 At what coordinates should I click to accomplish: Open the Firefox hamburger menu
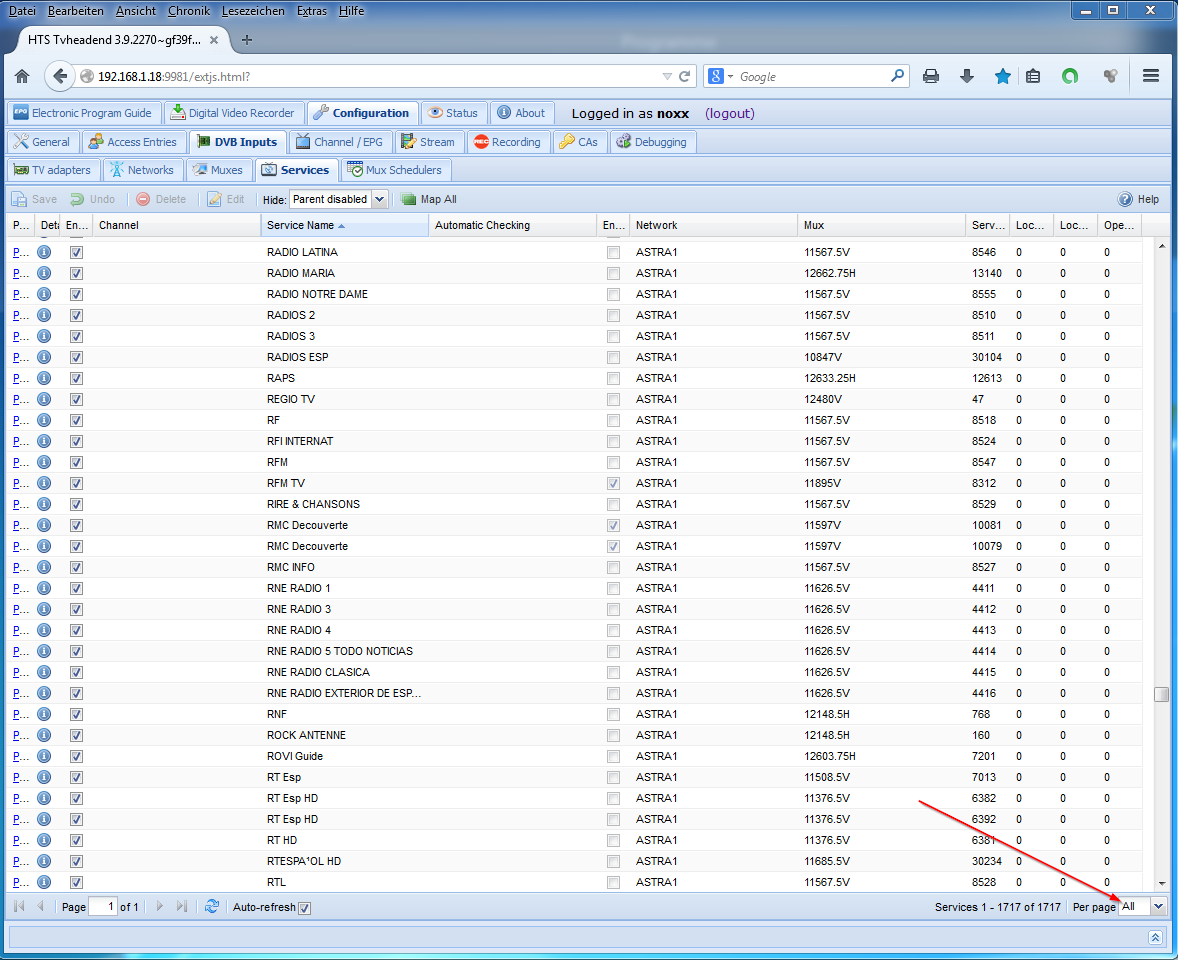(1150, 76)
